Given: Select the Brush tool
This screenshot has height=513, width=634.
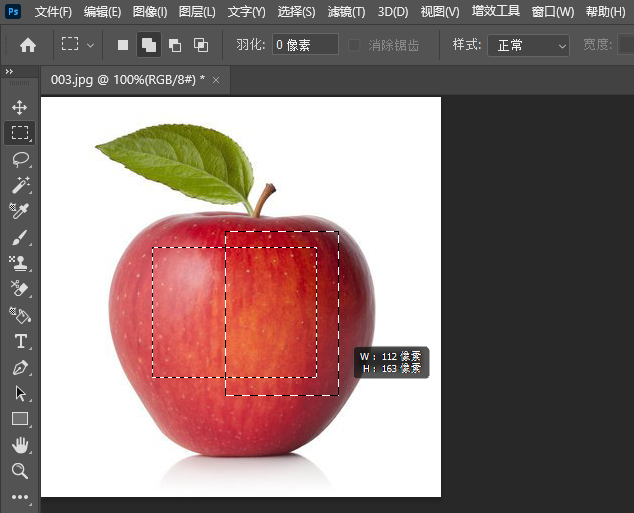Looking at the screenshot, I should pyautogui.click(x=19, y=237).
